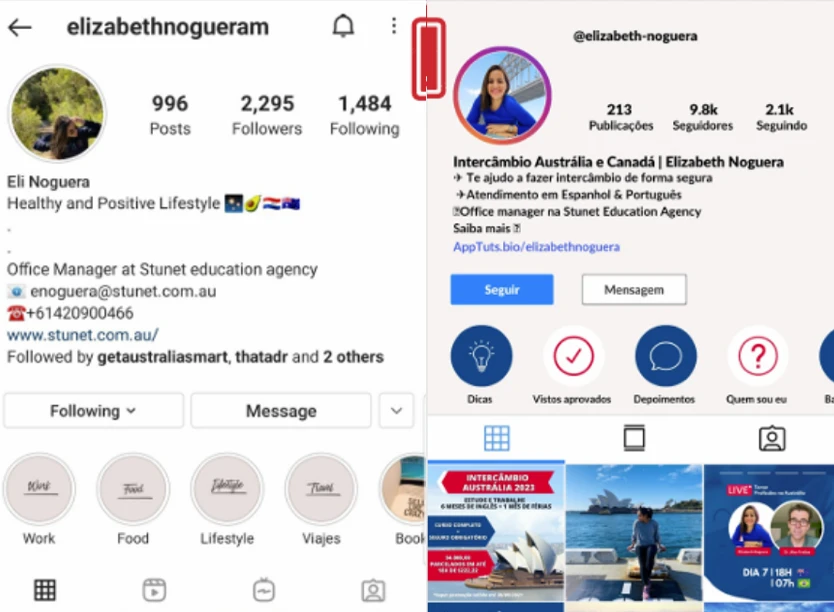Open notifications bell for elizabethnogueram
Image resolution: width=834 pixels, height=612 pixels.
point(343,26)
